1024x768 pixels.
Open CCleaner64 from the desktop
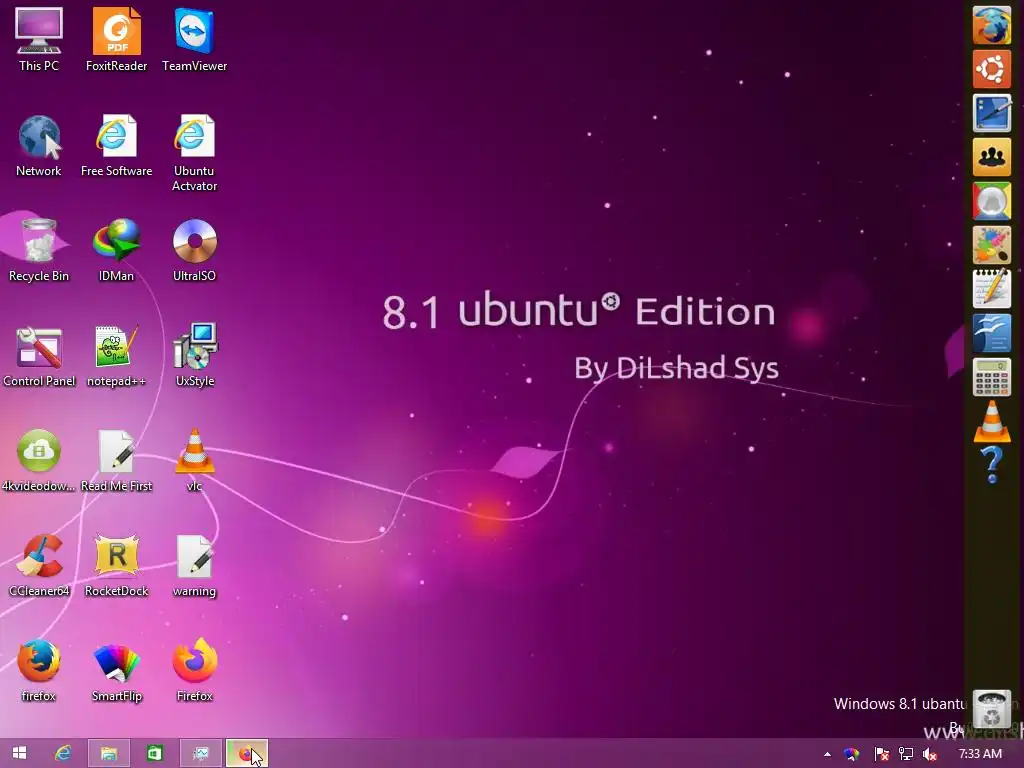click(39, 566)
